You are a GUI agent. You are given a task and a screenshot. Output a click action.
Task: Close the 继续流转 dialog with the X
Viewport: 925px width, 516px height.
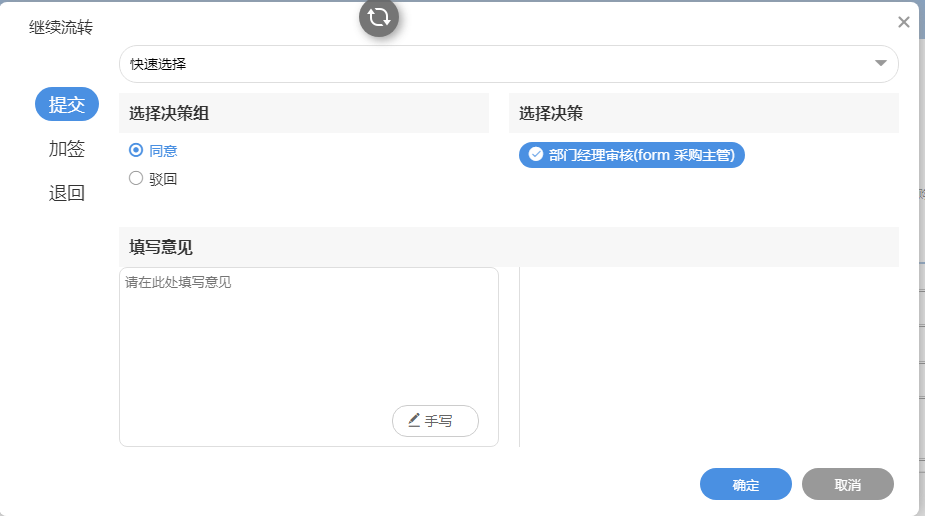pyautogui.click(x=903, y=22)
